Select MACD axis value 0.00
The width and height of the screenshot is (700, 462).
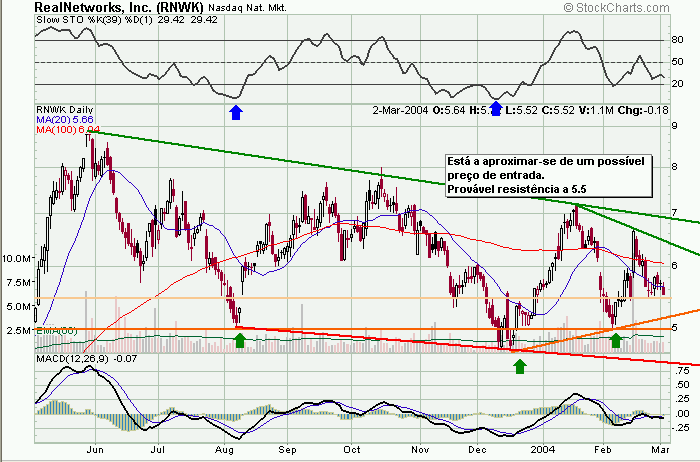pos(682,413)
